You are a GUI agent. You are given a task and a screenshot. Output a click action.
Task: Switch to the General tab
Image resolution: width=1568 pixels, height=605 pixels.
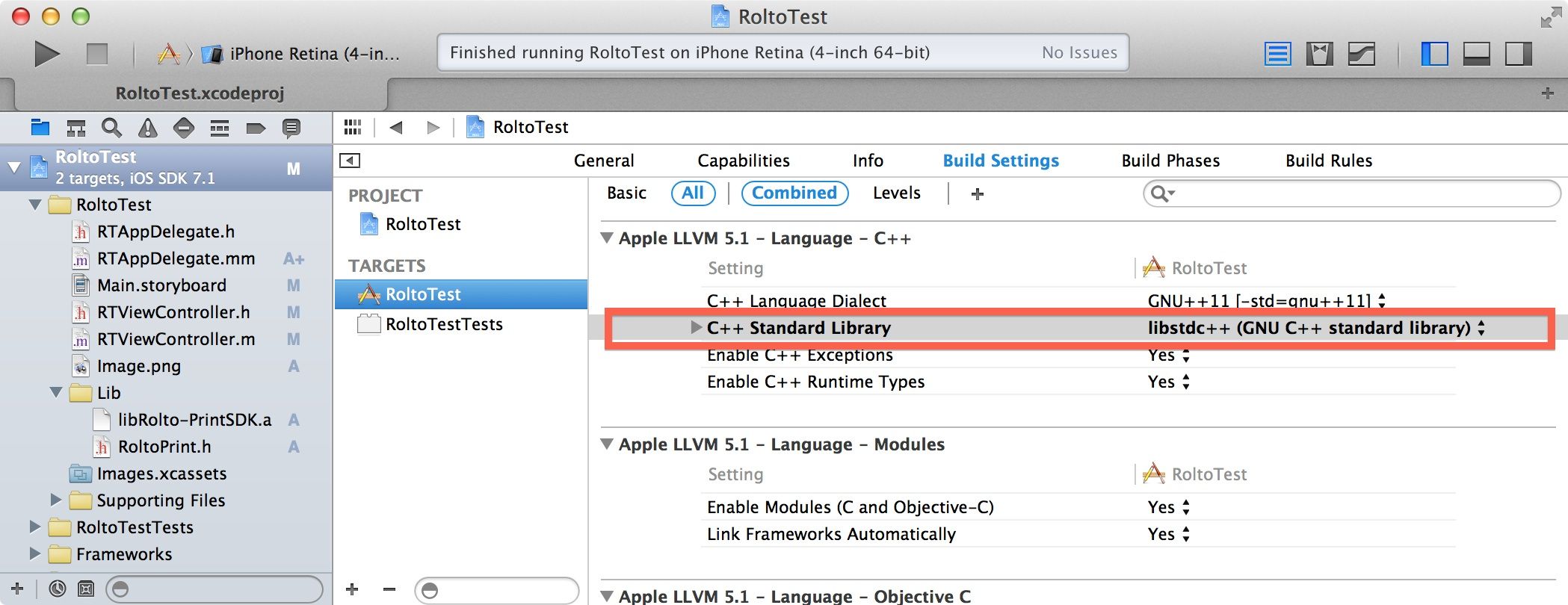[604, 161]
